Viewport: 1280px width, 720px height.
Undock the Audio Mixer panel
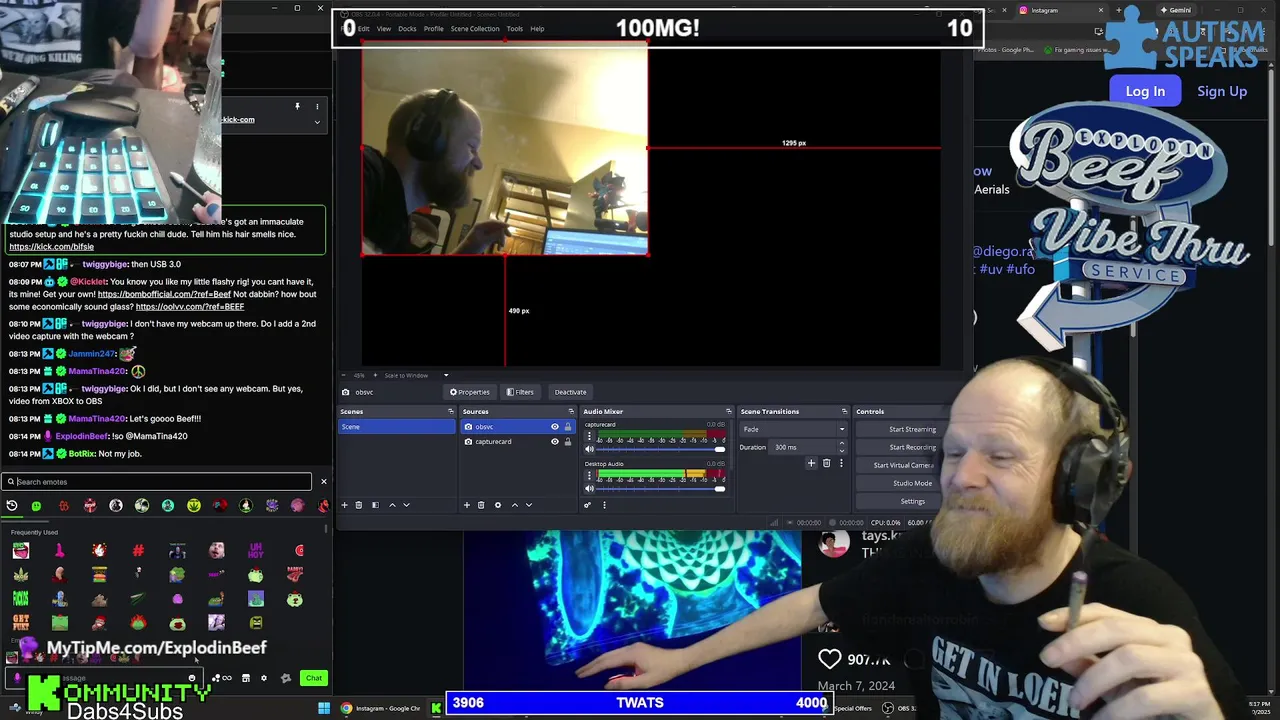click(x=728, y=411)
